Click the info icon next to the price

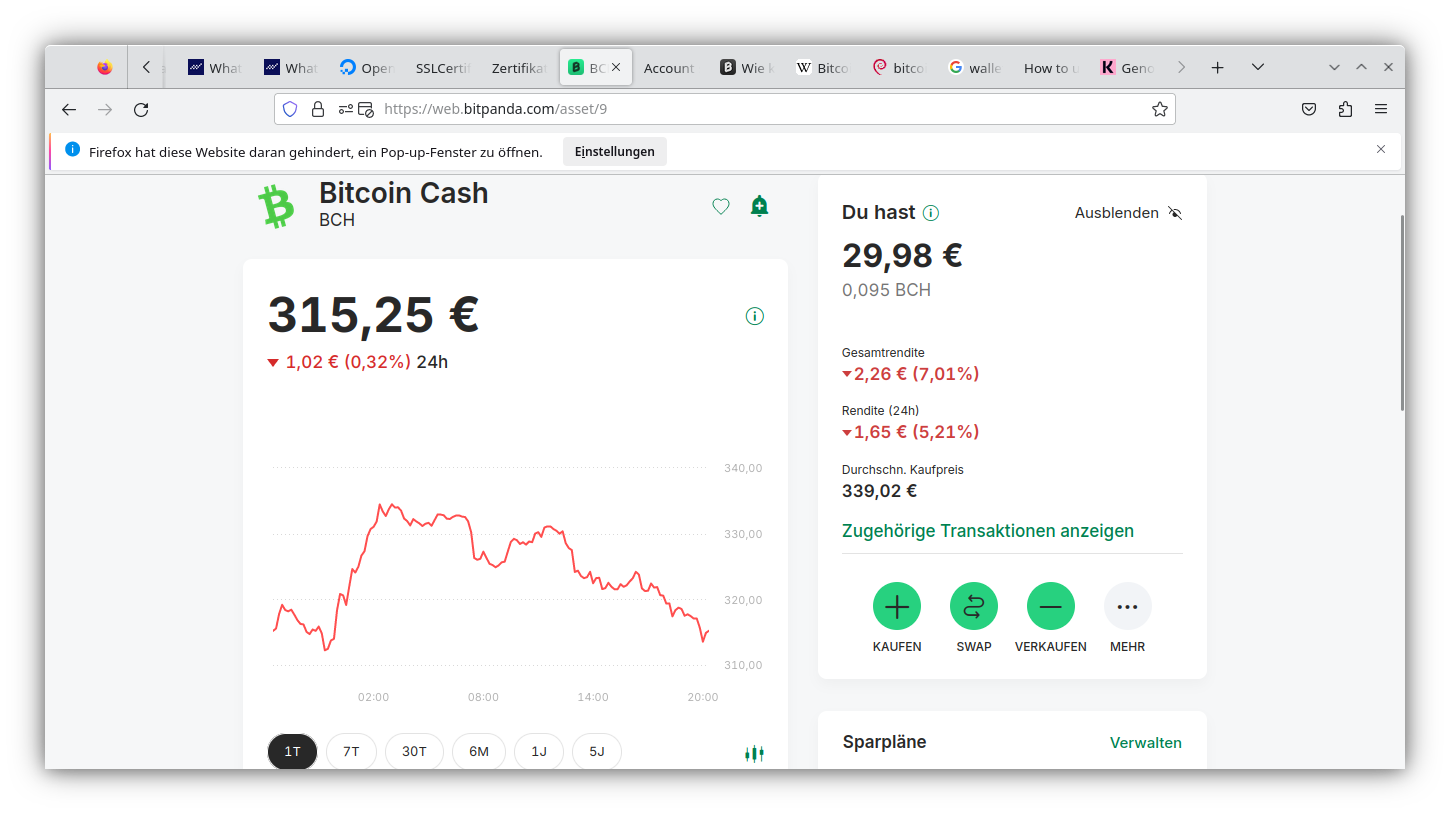(x=755, y=316)
